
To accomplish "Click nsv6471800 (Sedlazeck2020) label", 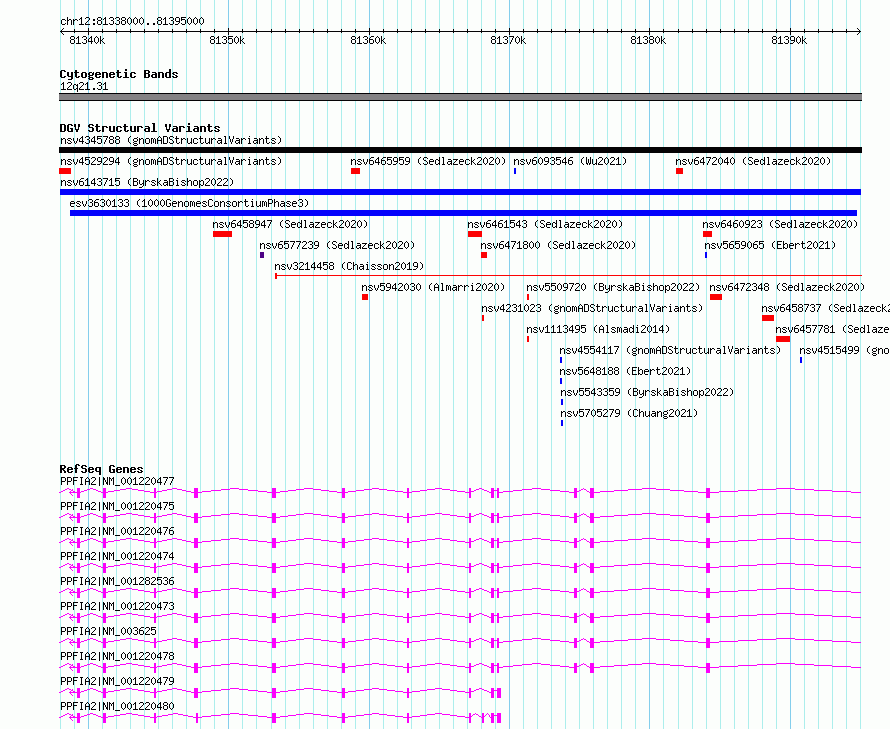I will pos(558,245).
